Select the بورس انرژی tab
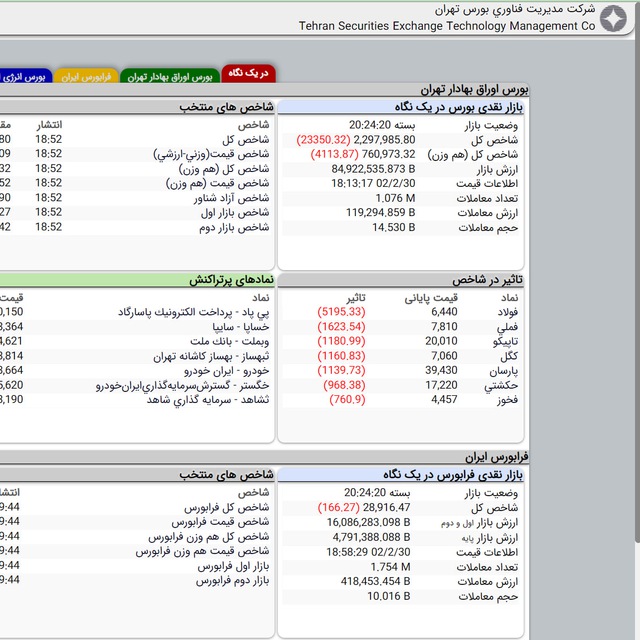The image size is (640, 640). pos(25,76)
